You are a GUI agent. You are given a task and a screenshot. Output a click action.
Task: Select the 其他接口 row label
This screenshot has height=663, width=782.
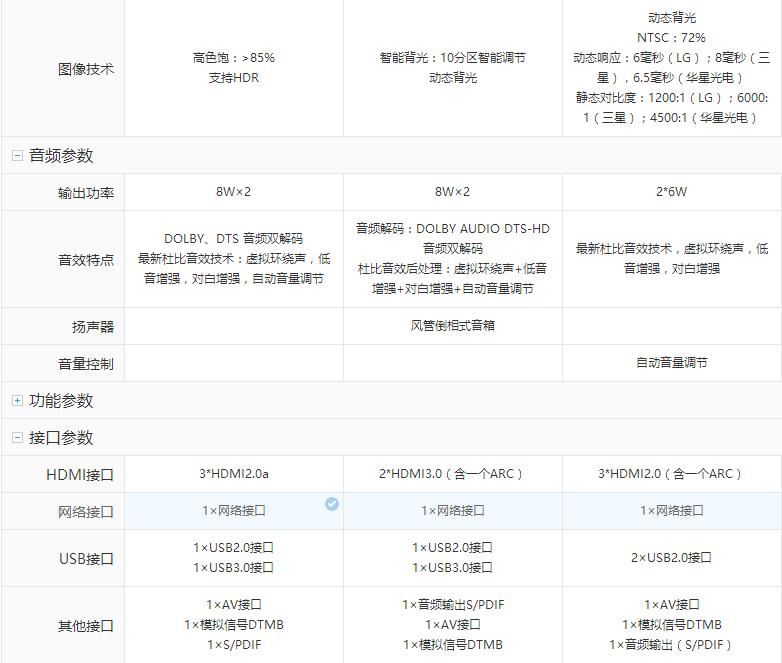point(86,626)
